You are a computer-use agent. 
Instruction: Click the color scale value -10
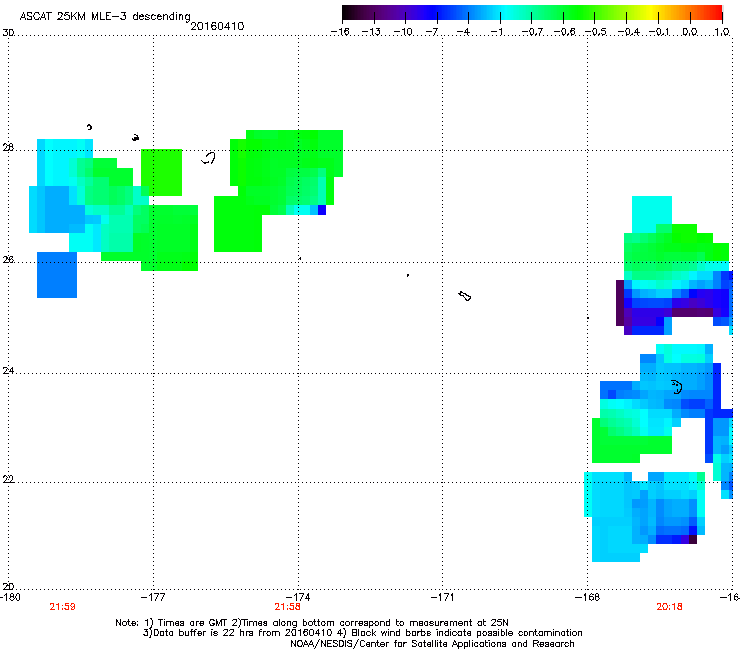(x=403, y=32)
